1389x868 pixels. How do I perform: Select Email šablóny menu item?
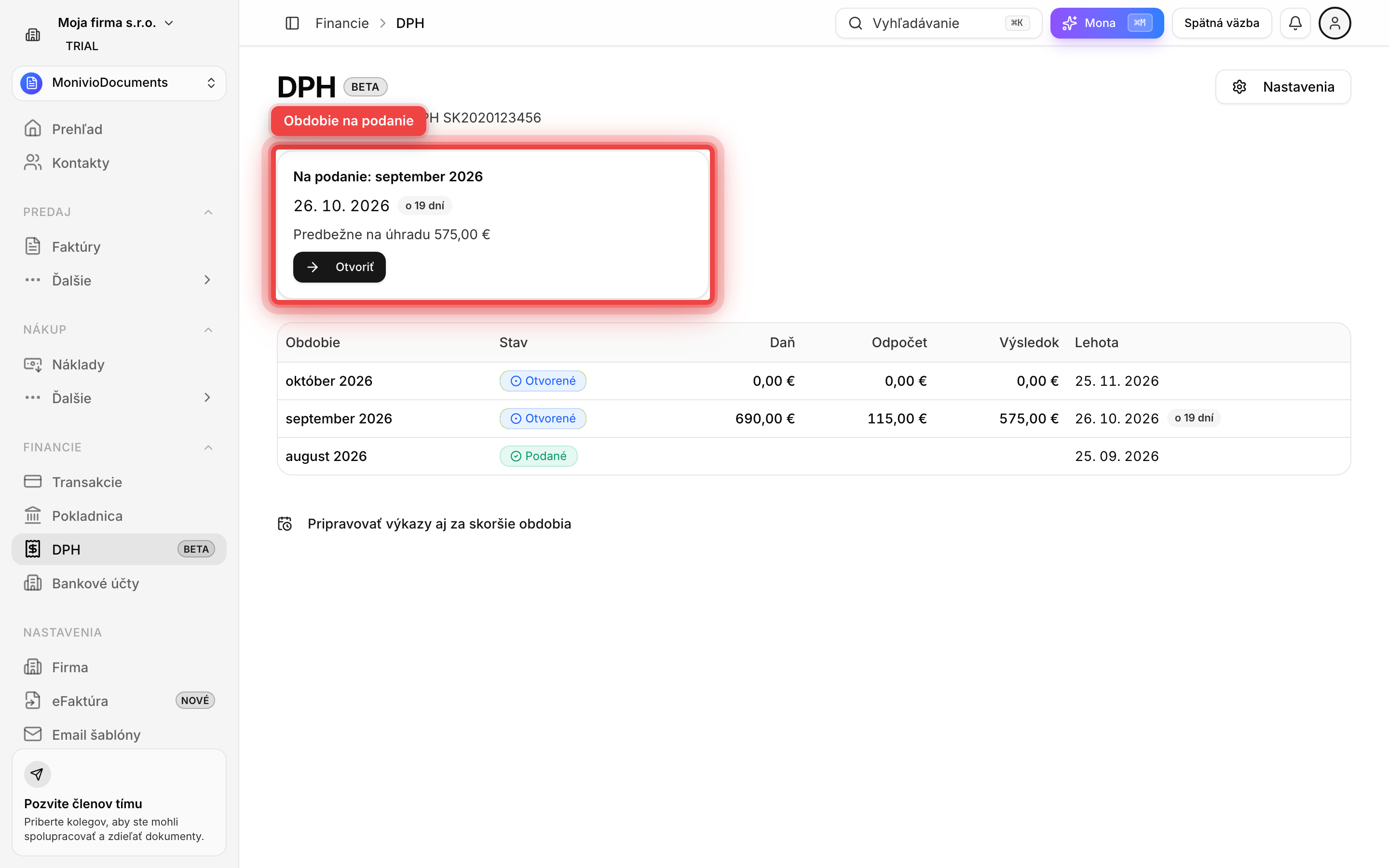(119, 734)
